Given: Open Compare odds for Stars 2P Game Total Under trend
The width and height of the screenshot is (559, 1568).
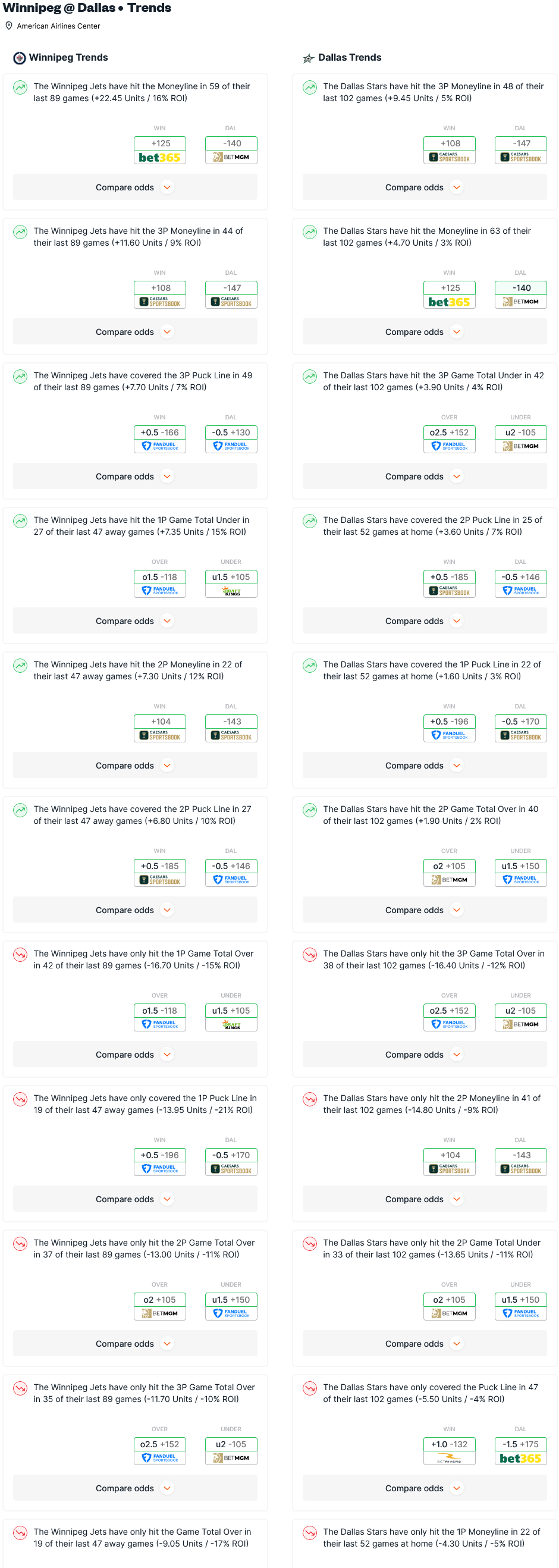Looking at the screenshot, I should coord(424,1343).
